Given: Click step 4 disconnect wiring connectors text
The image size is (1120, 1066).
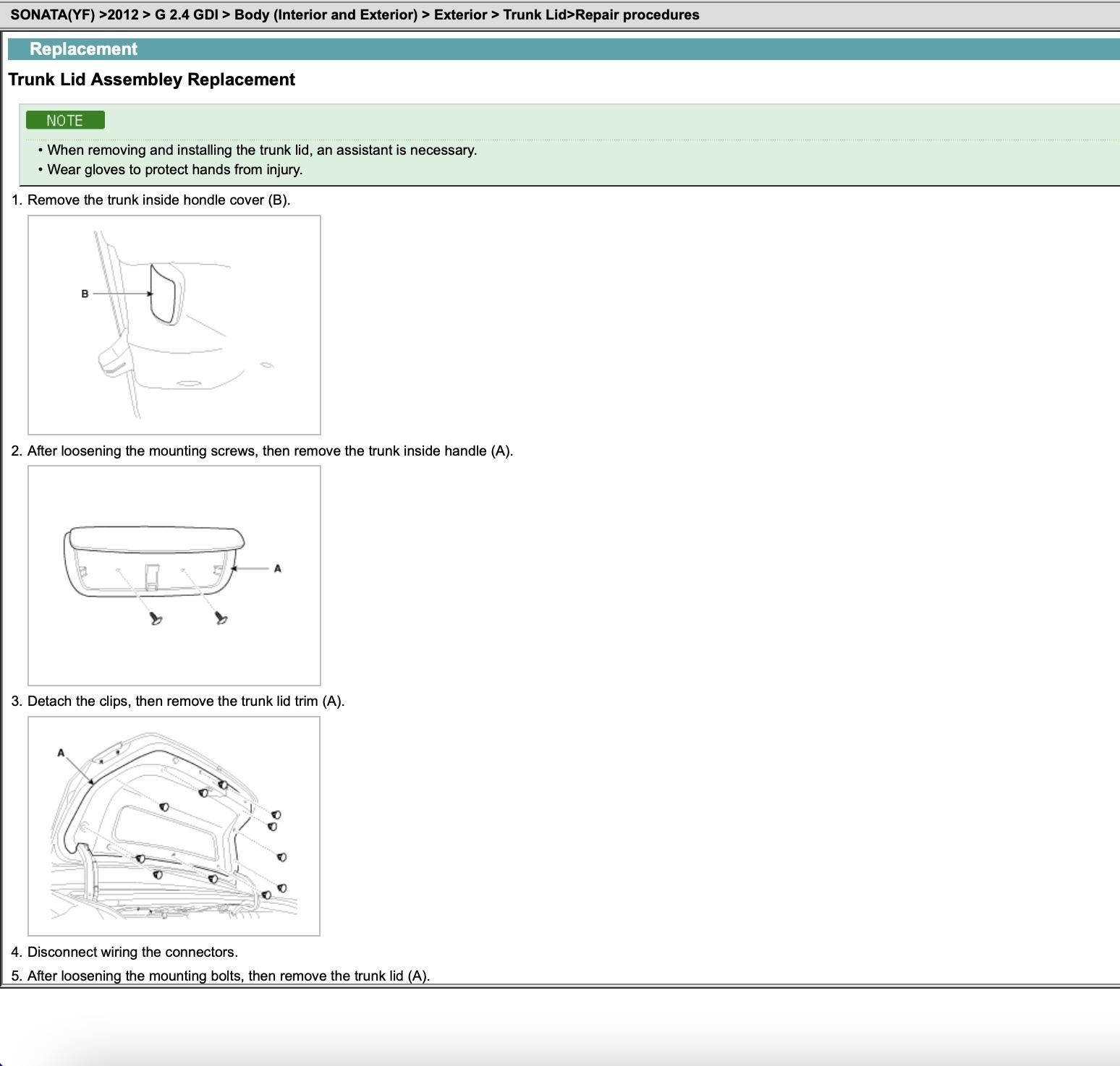Looking at the screenshot, I should [x=132, y=952].
